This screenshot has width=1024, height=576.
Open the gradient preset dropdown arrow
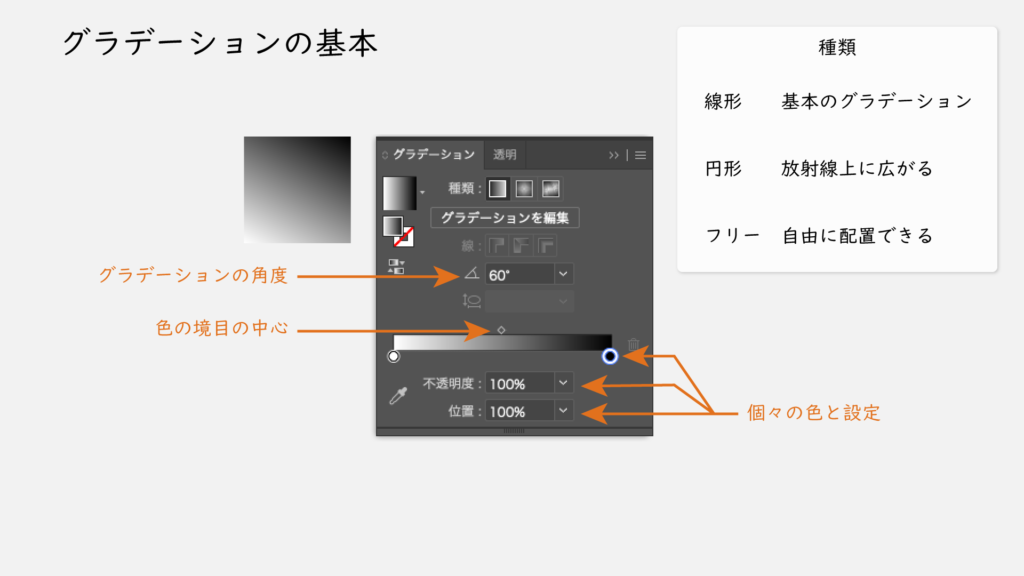(x=422, y=190)
